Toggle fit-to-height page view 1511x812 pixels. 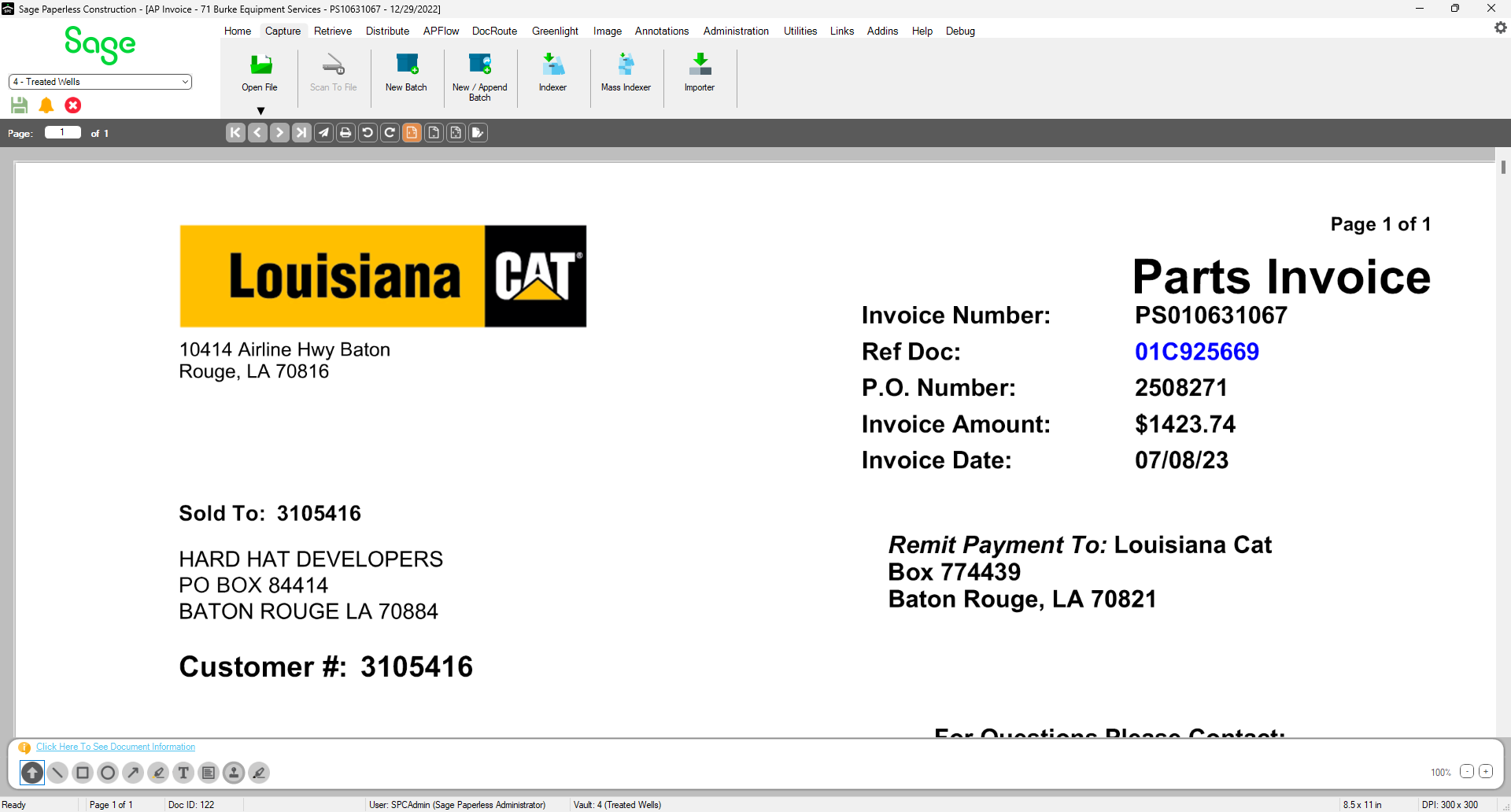434,133
